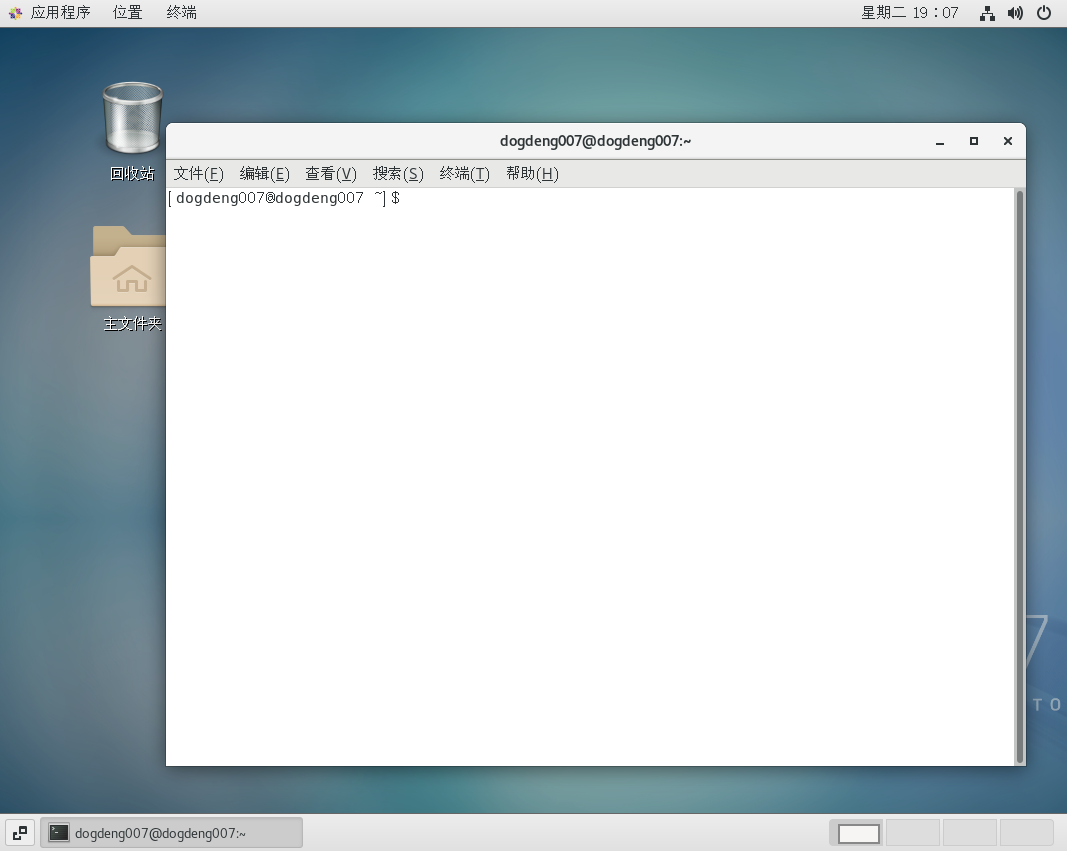
Task: Open the 搜索(S) menu
Action: pyautogui.click(x=398, y=174)
